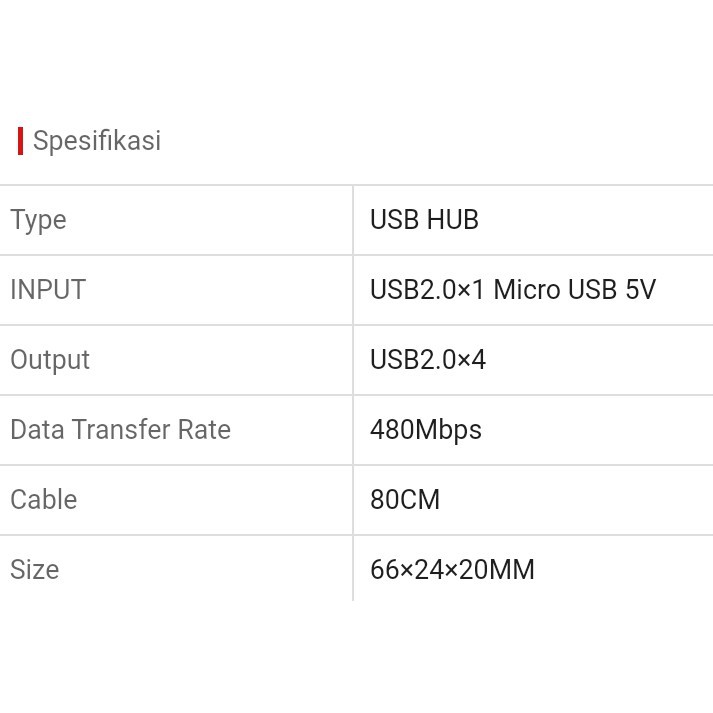Select the Type row label
Viewport: 713px width, 713px height.
pyautogui.click(x=38, y=220)
